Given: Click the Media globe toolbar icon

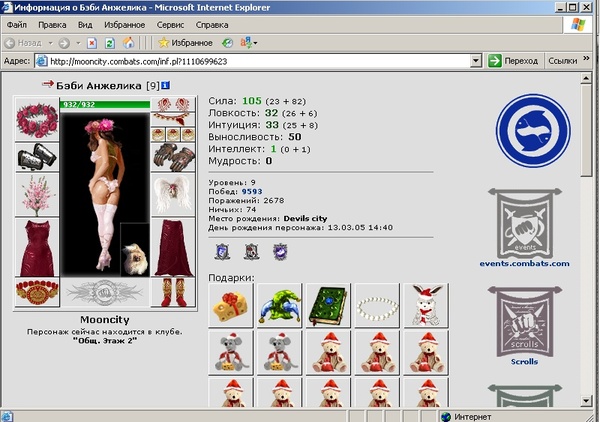Looking at the screenshot, I should pyautogui.click(x=227, y=43).
